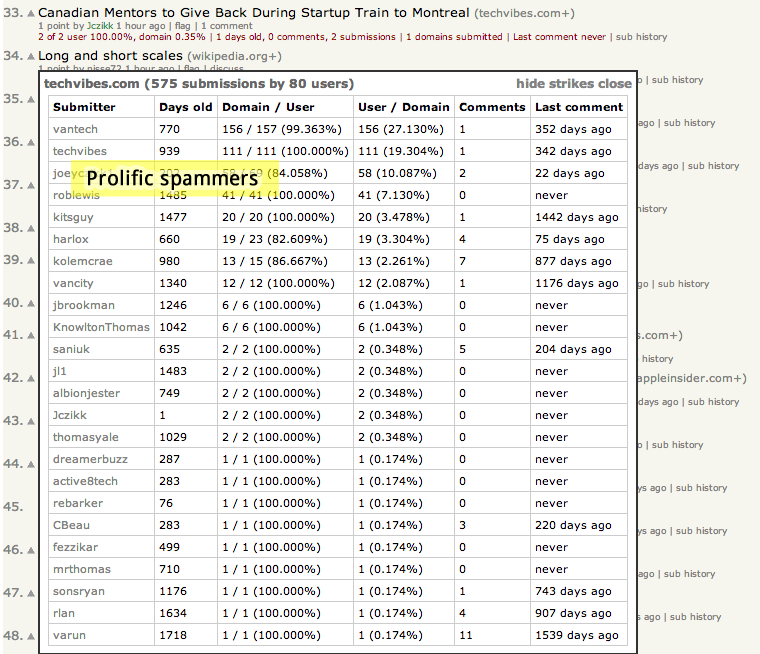The image size is (760, 654).
Task: Upvote story number 33 arrow
Action: click(31, 14)
